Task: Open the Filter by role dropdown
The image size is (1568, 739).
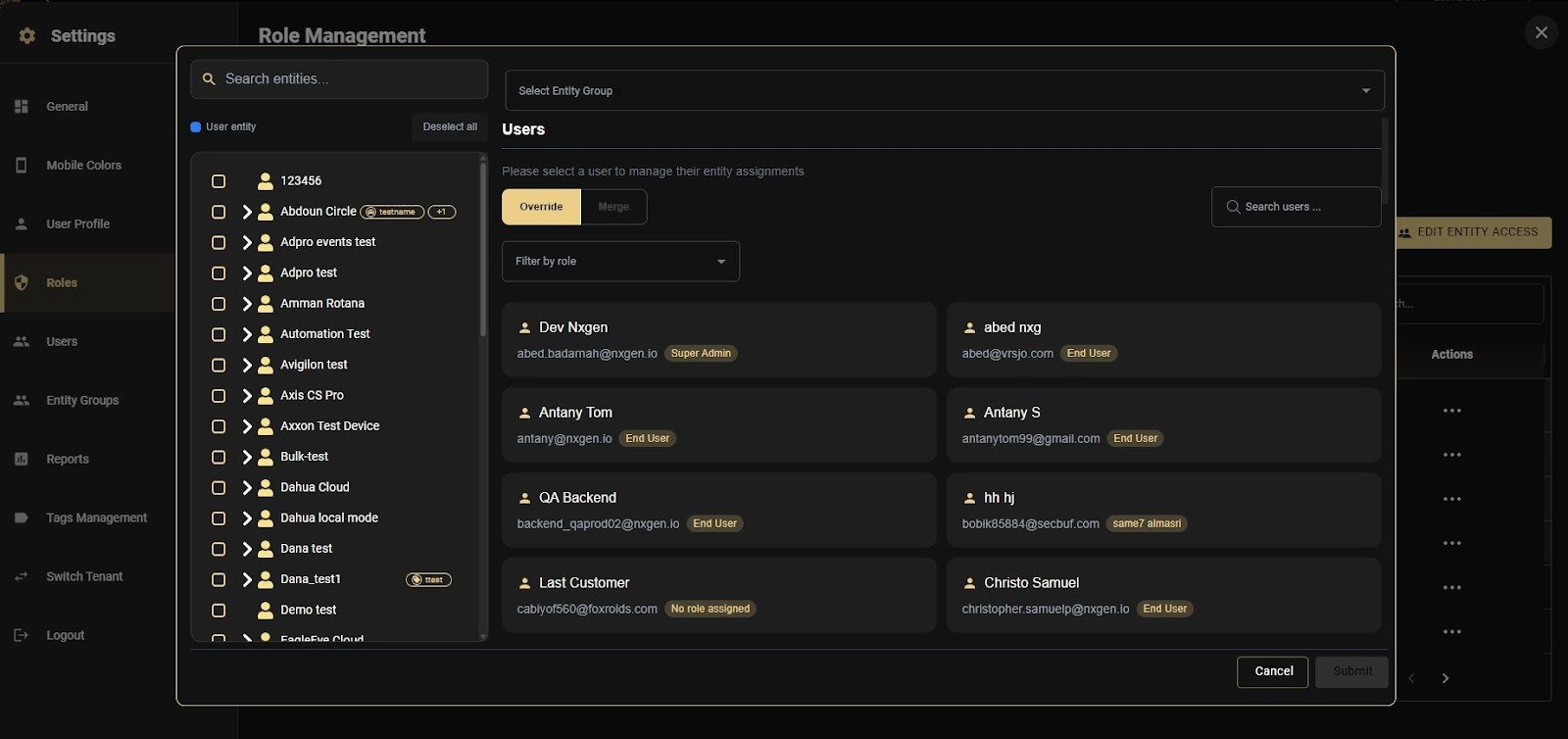Action: point(620,262)
